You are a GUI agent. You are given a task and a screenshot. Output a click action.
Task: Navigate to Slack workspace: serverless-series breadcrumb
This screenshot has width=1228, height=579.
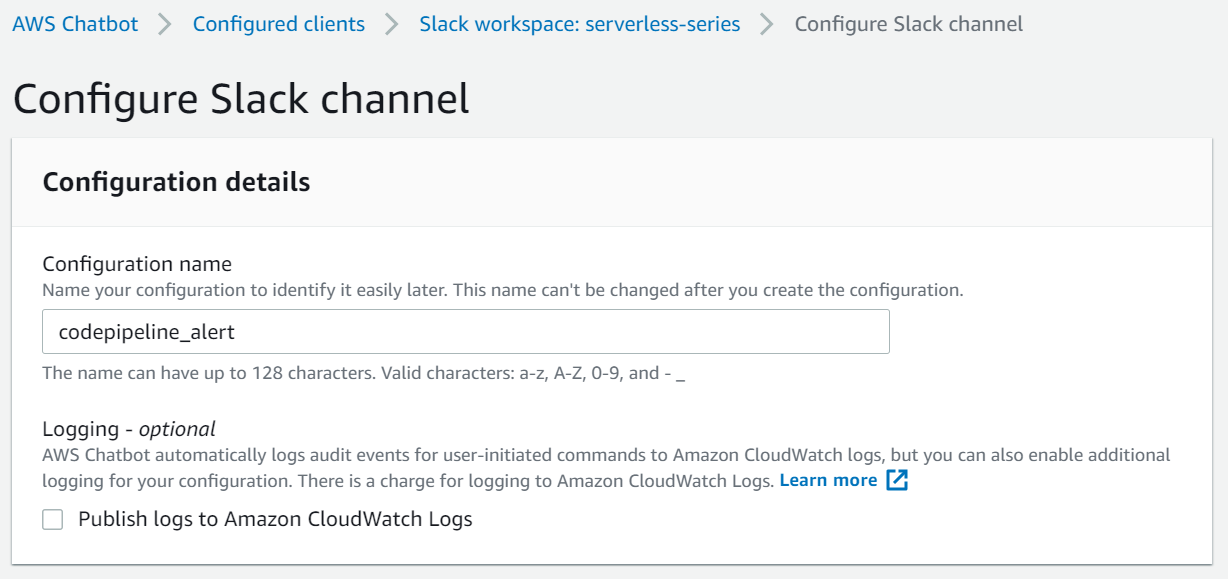(580, 24)
